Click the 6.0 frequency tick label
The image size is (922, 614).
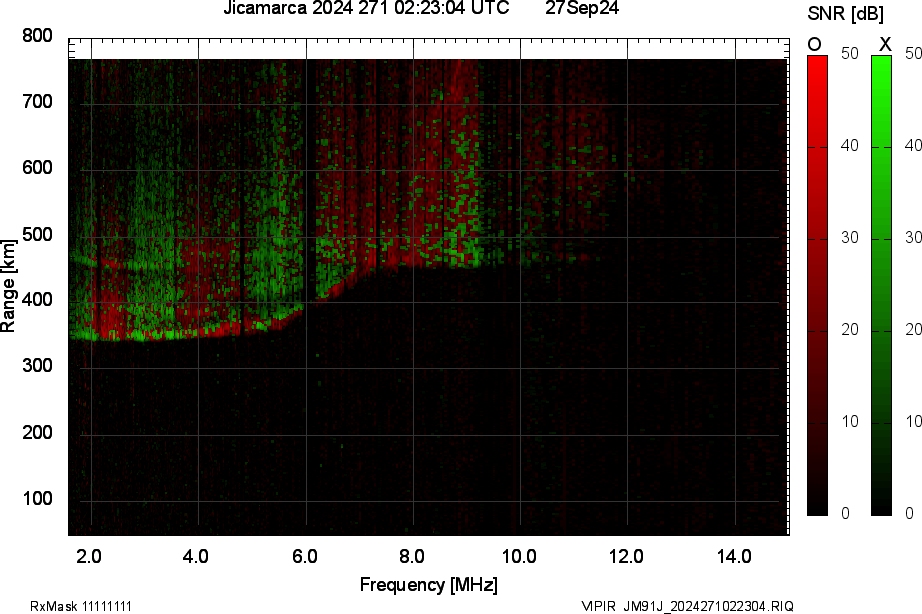[305, 556]
